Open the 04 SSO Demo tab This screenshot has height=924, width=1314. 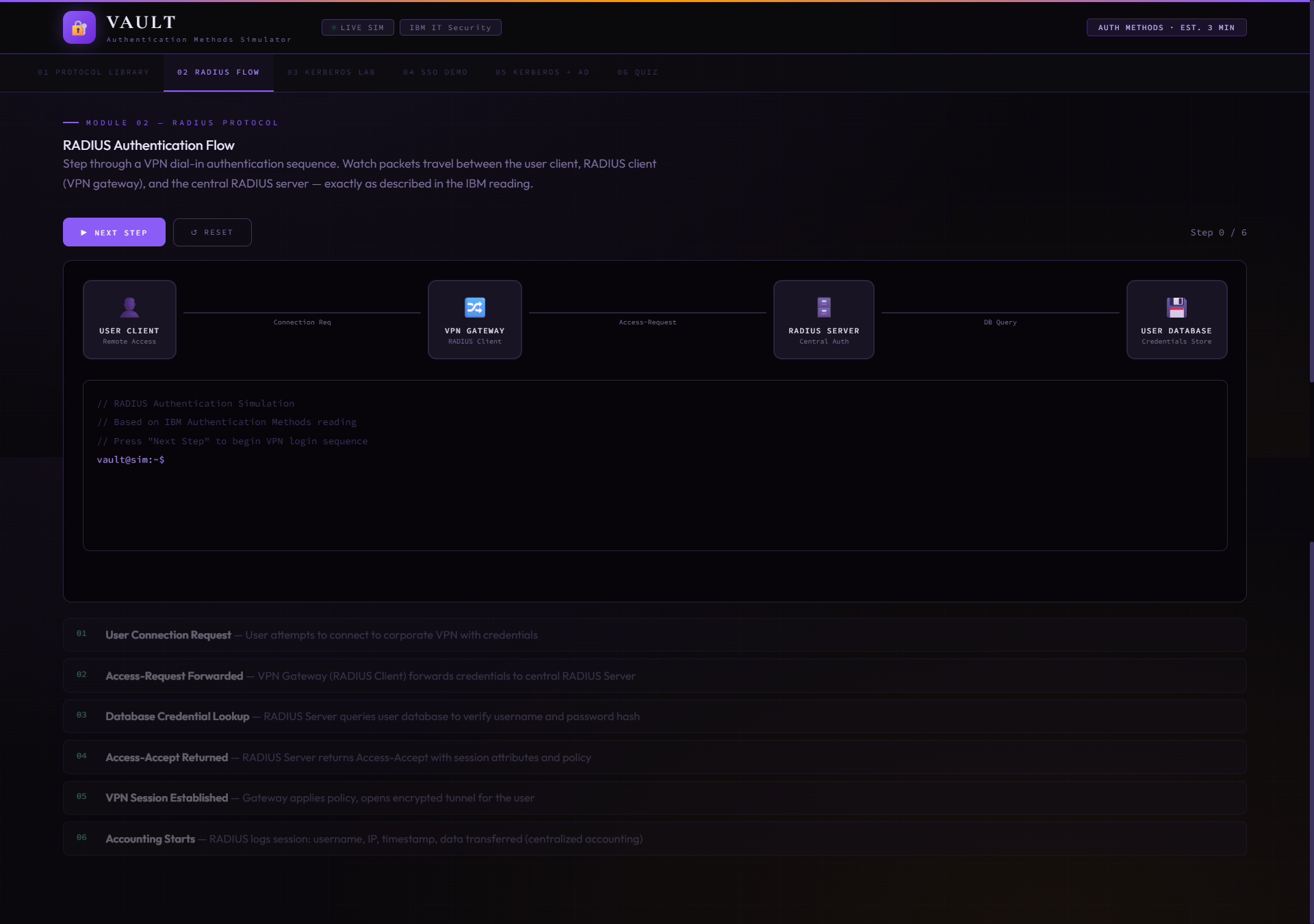coord(435,72)
